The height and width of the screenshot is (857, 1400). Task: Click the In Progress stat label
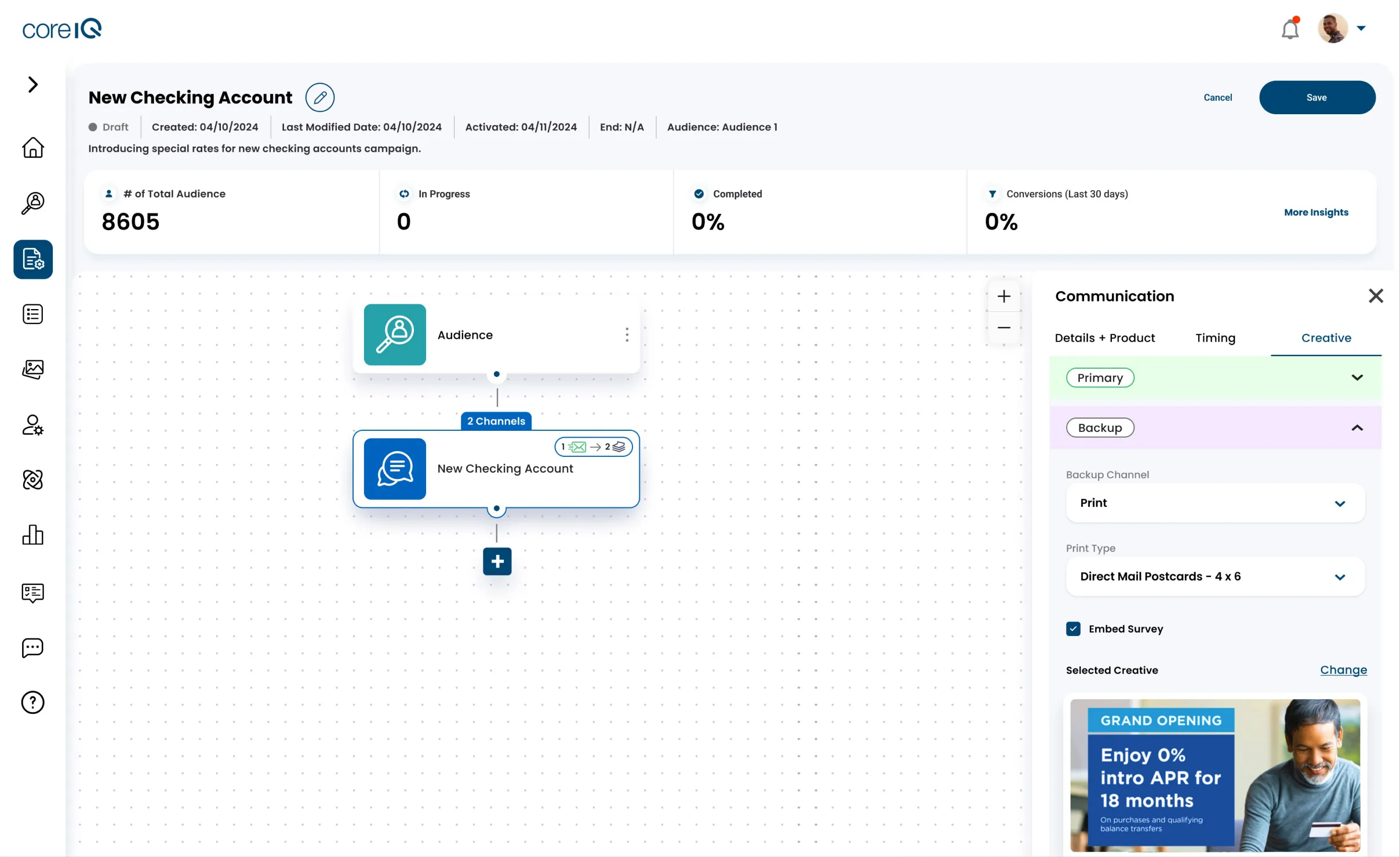(x=444, y=194)
